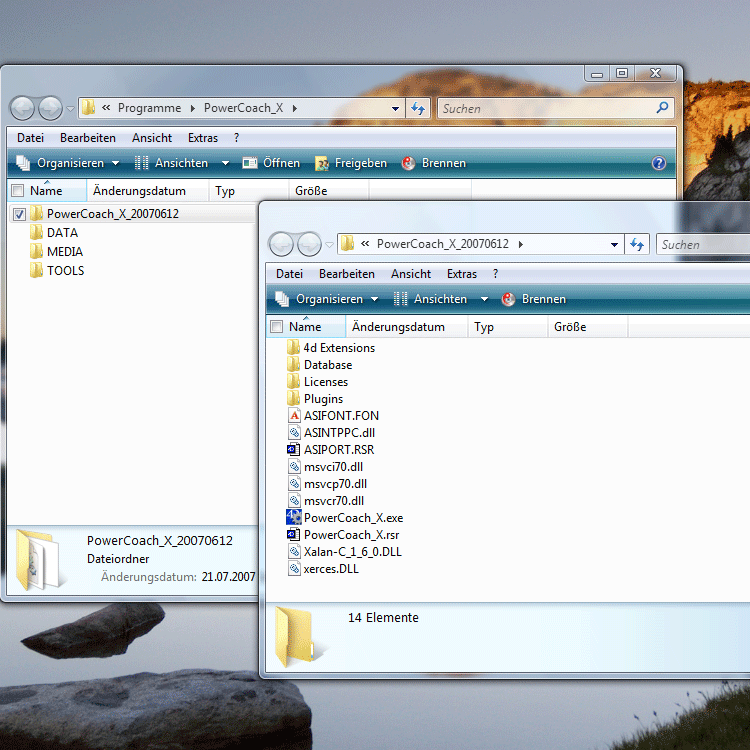Select the 4d Extensions folder
The image size is (750, 750).
(x=331, y=348)
